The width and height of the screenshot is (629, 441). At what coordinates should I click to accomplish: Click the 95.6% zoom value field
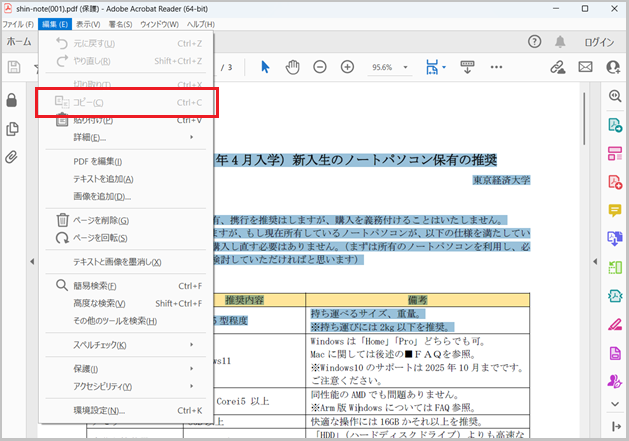click(x=382, y=67)
